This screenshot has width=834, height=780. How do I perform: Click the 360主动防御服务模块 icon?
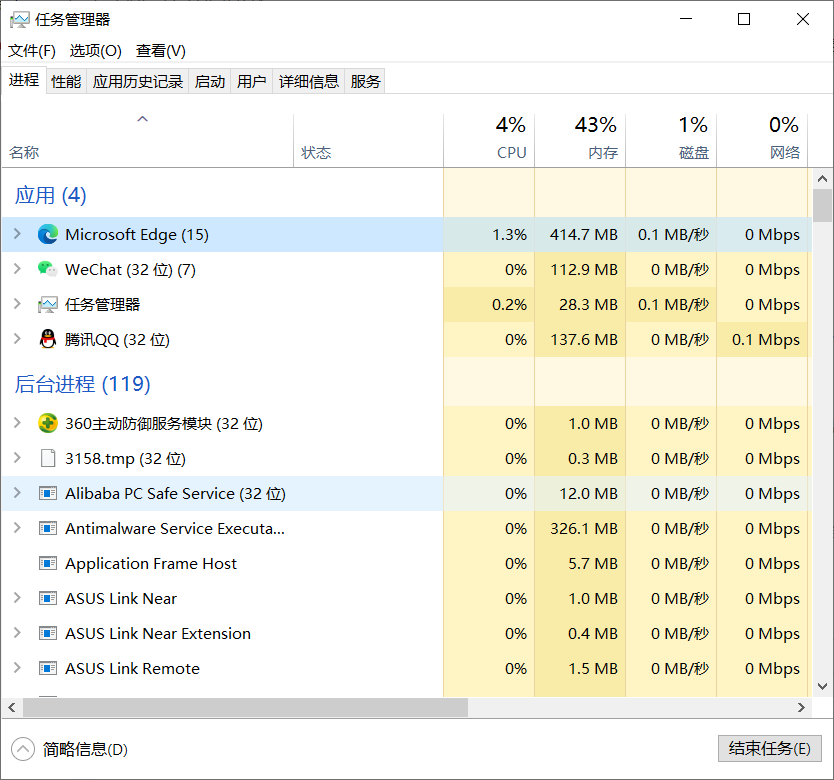48,424
